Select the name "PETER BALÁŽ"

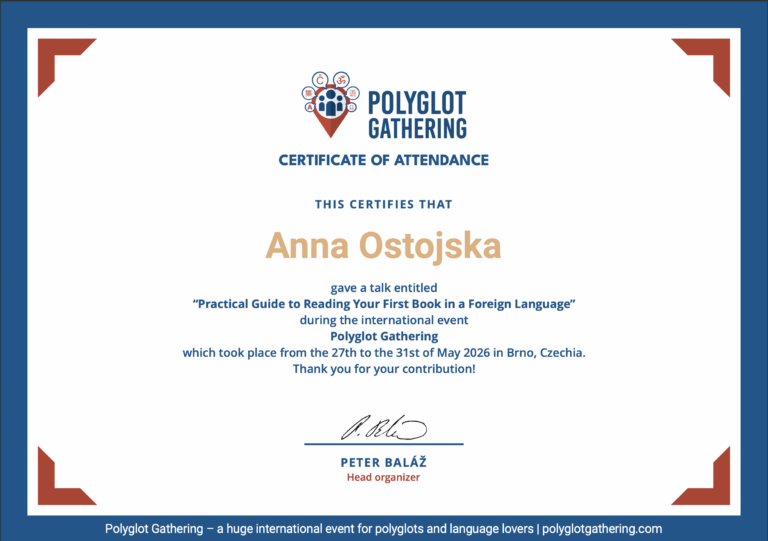point(384,462)
